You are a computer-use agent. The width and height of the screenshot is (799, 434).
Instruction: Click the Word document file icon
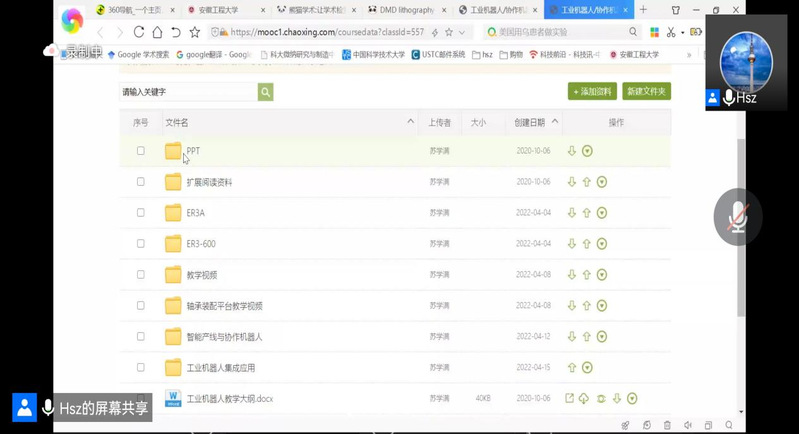[x=173, y=398]
